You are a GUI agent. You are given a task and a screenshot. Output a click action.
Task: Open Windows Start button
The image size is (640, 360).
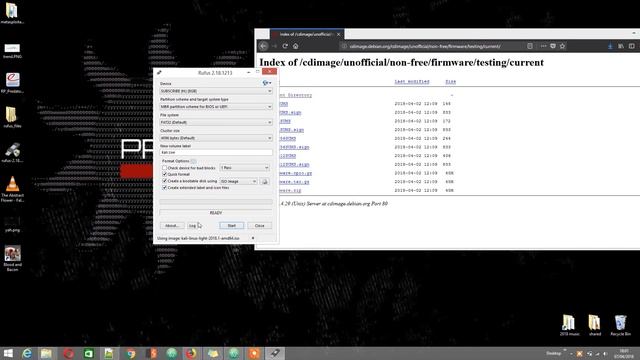8,353
